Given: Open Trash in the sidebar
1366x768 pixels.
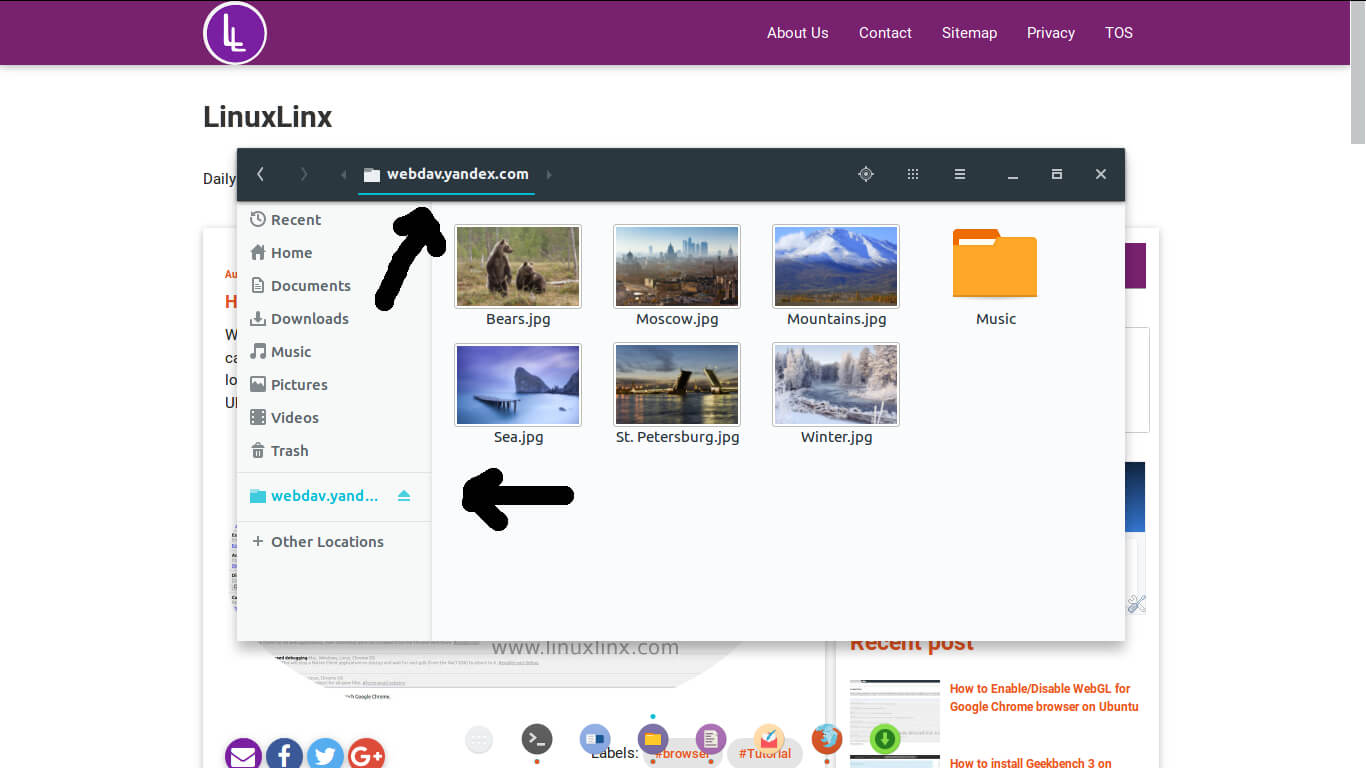Looking at the screenshot, I should tap(334, 451).
